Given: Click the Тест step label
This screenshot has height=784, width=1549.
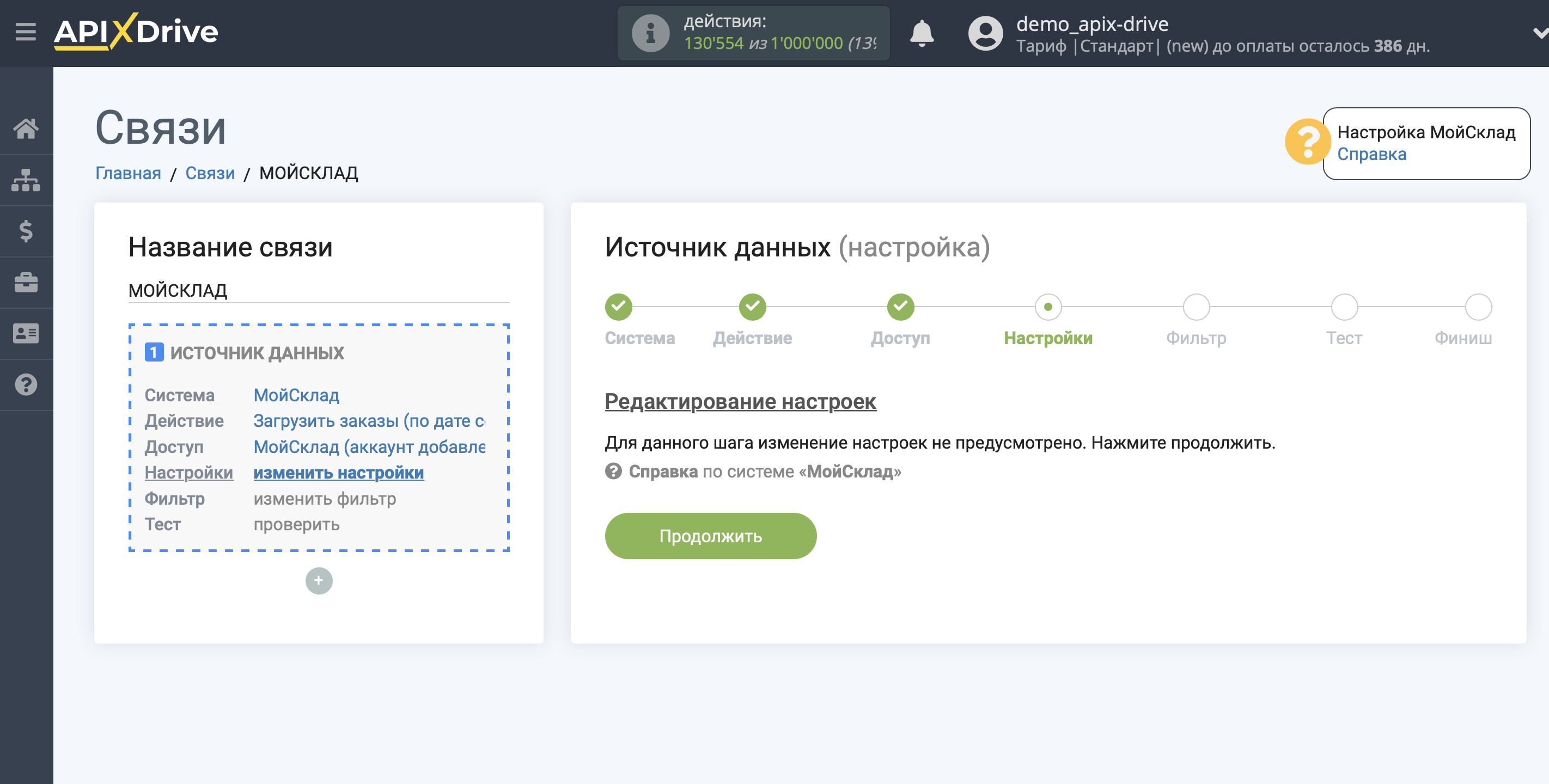Looking at the screenshot, I should click(1344, 338).
